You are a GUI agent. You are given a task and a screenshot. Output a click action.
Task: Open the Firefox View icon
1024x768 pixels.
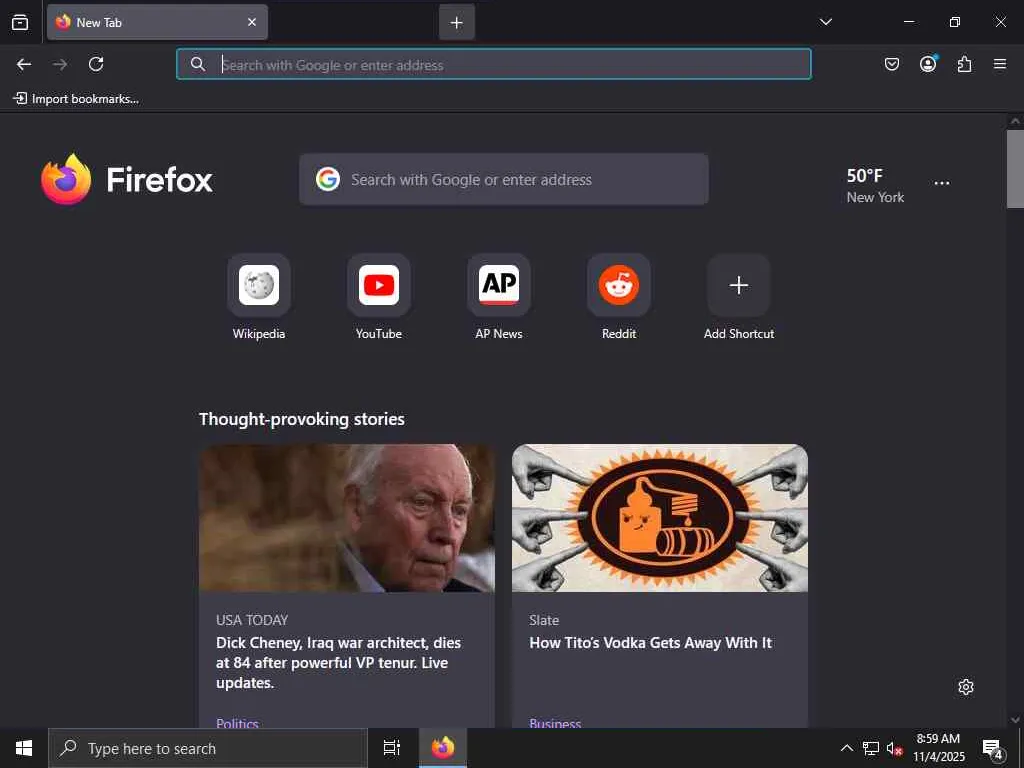(20, 22)
